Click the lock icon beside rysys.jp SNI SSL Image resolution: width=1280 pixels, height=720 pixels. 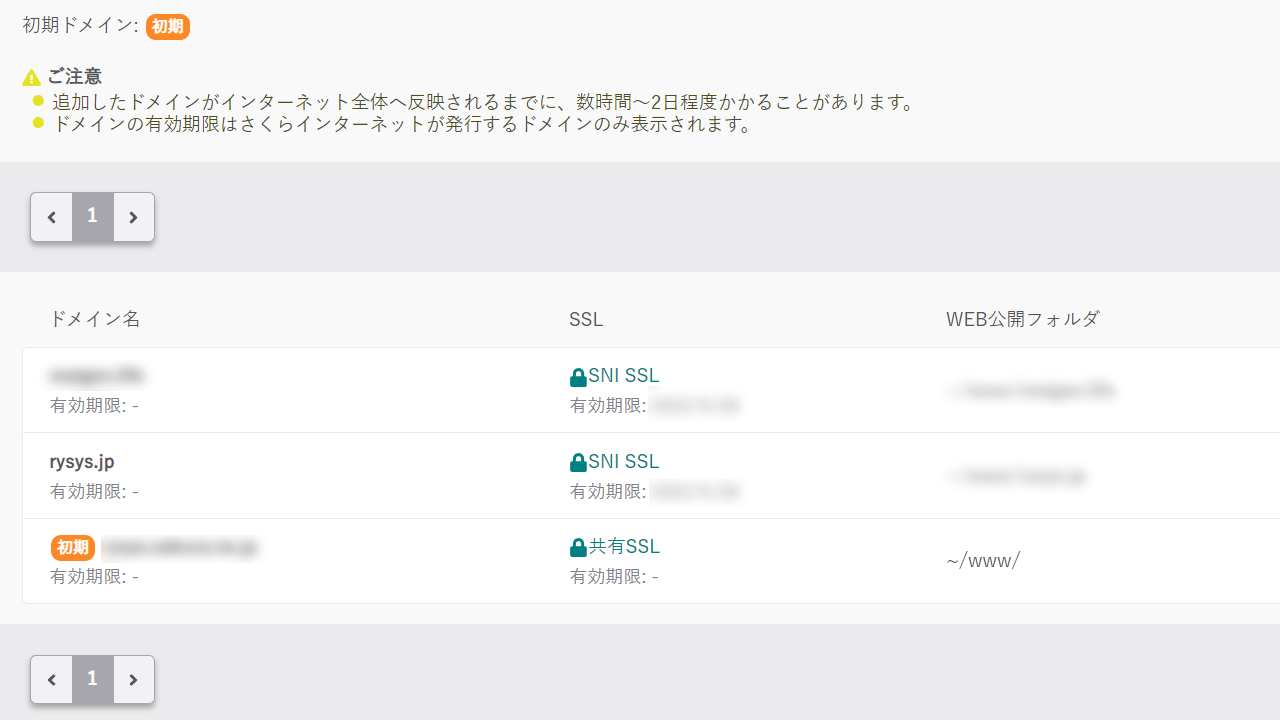pyautogui.click(x=578, y=463)
